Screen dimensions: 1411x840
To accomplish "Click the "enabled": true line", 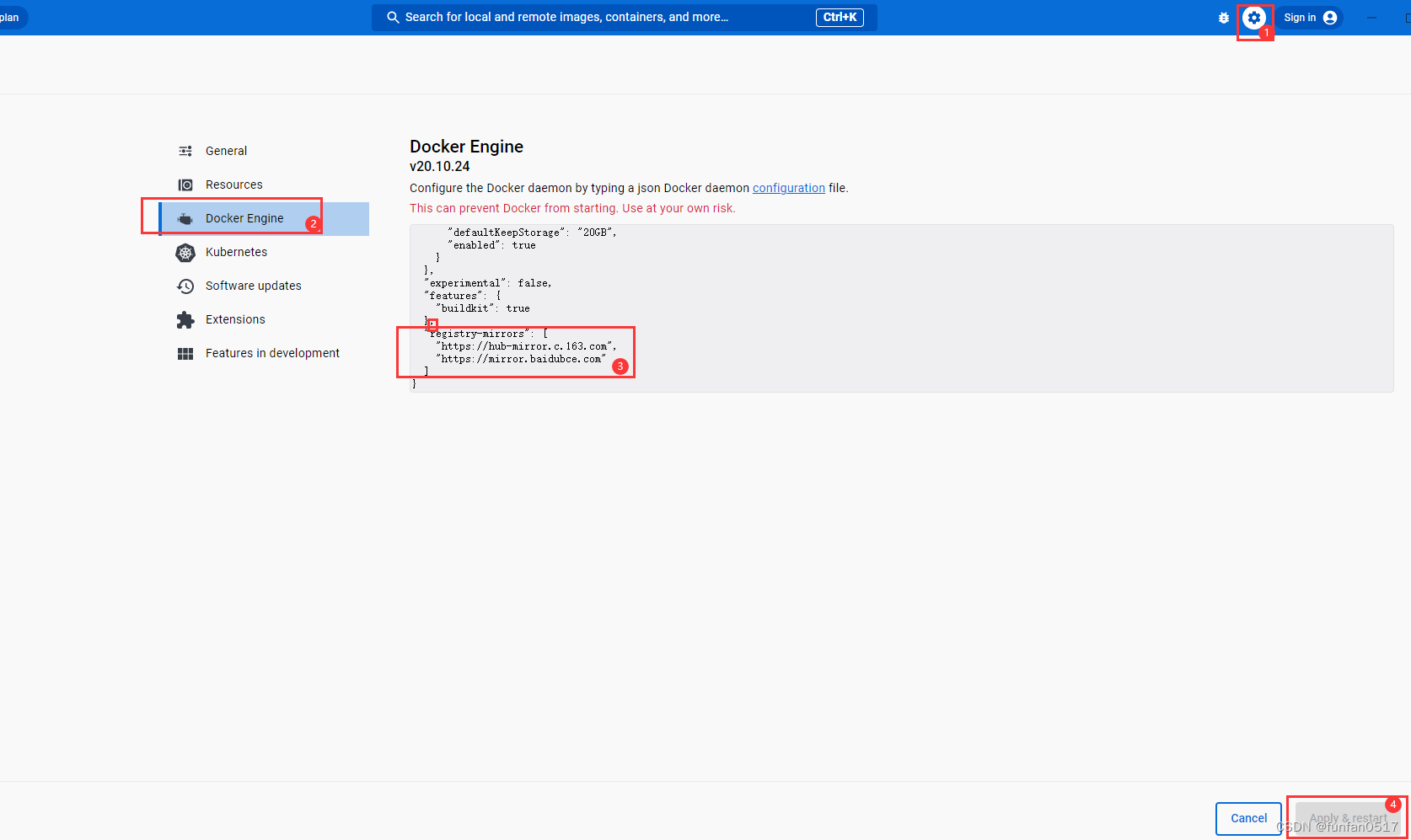I will 491,245.
